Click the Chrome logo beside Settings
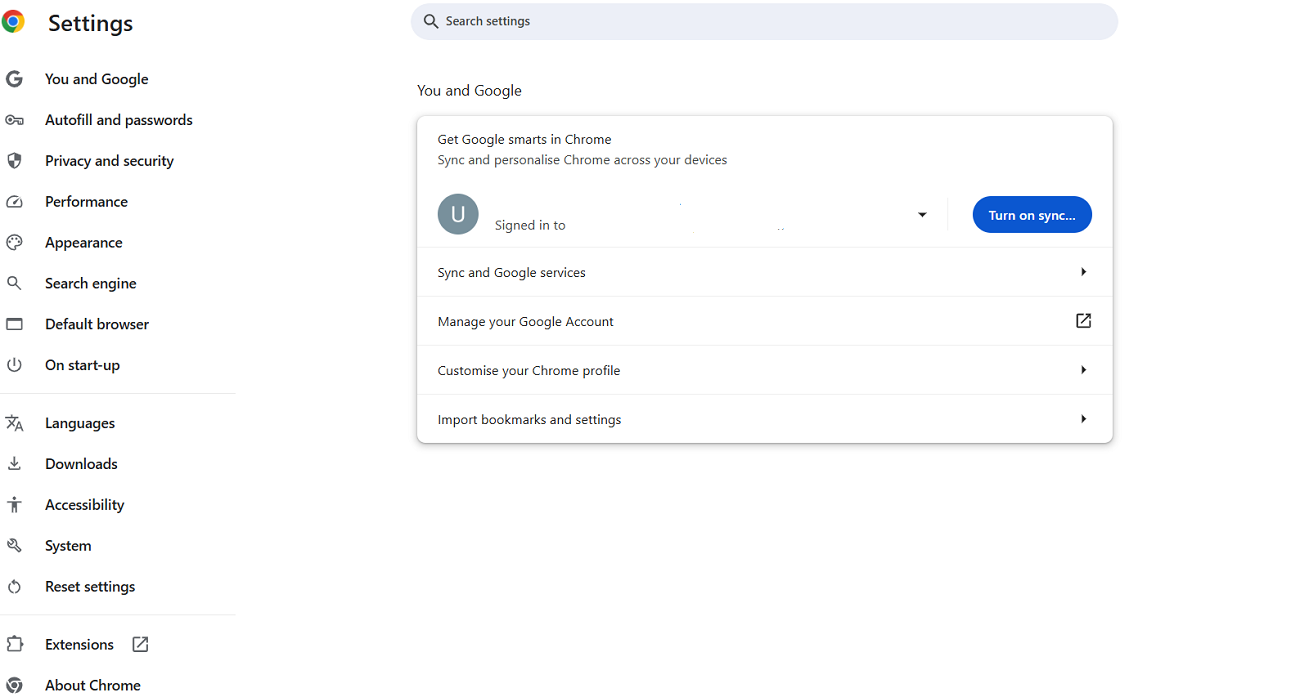This screenshot has width=1300, height=697. tap(13, 22)
